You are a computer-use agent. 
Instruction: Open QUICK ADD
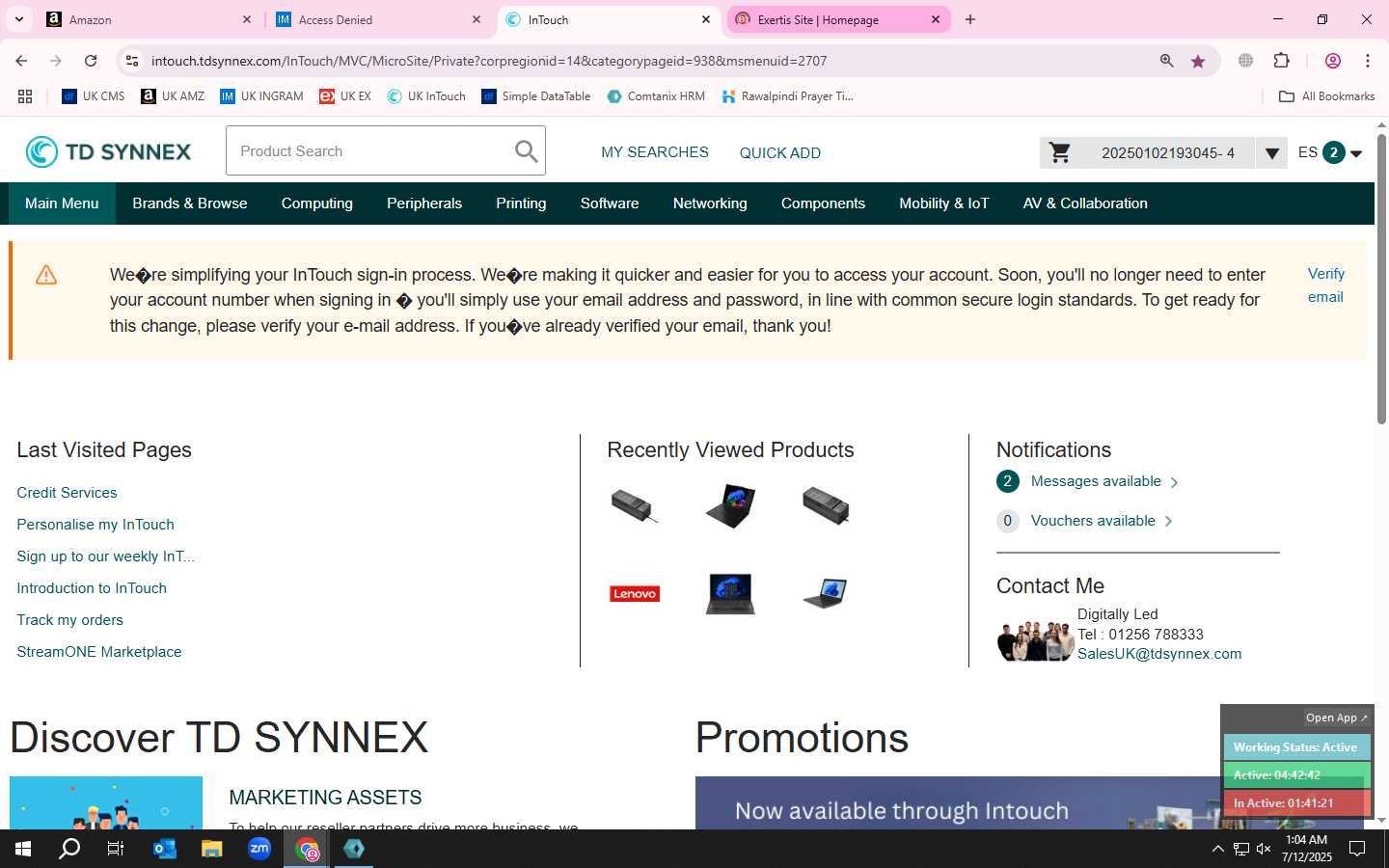pos(780,153)
